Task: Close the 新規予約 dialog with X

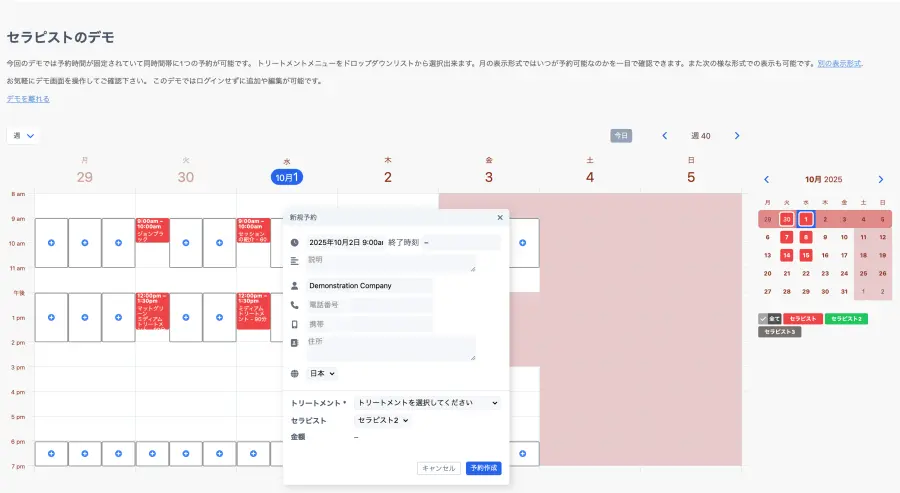Action: tap(500, 217)
